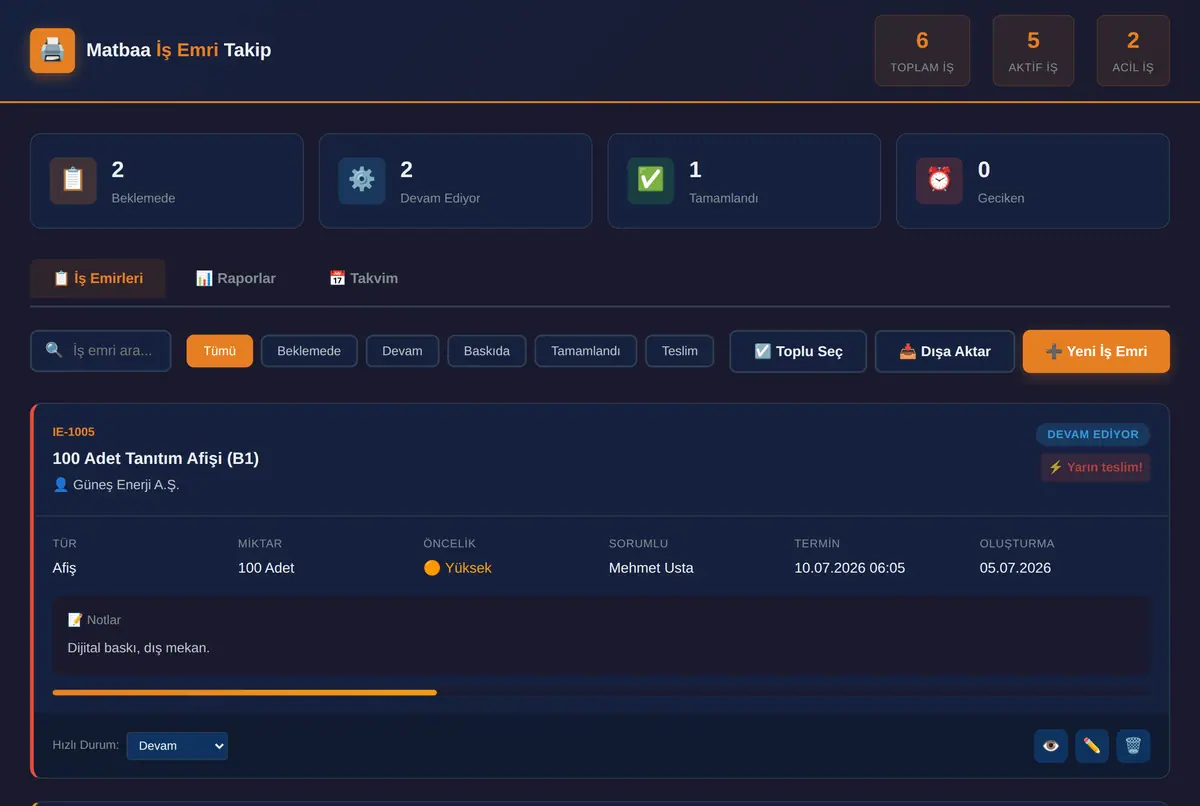1200x806 pixels.
Task: Click the title 100 Adet Tanıtım Afişi (B1)
Action: pos(156,458)
